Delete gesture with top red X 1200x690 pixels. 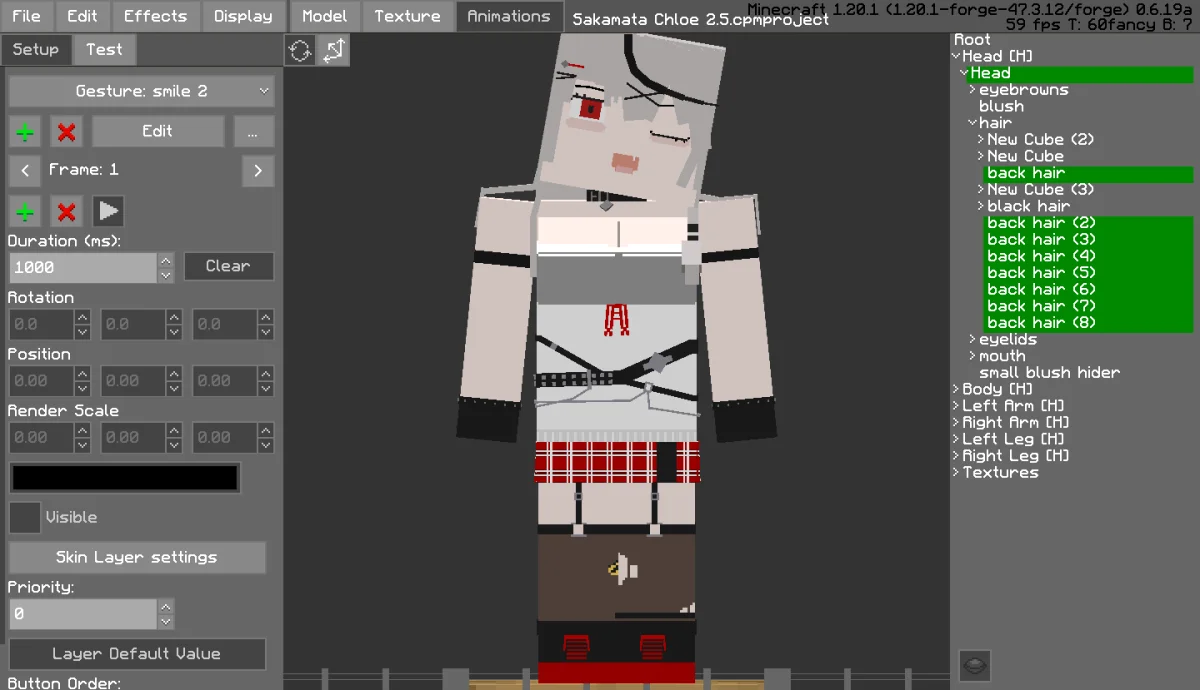tap(67, 131)
